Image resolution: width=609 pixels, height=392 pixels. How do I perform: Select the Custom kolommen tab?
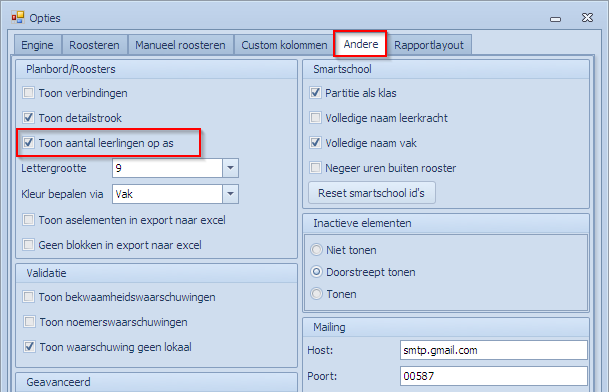(284, 45)
